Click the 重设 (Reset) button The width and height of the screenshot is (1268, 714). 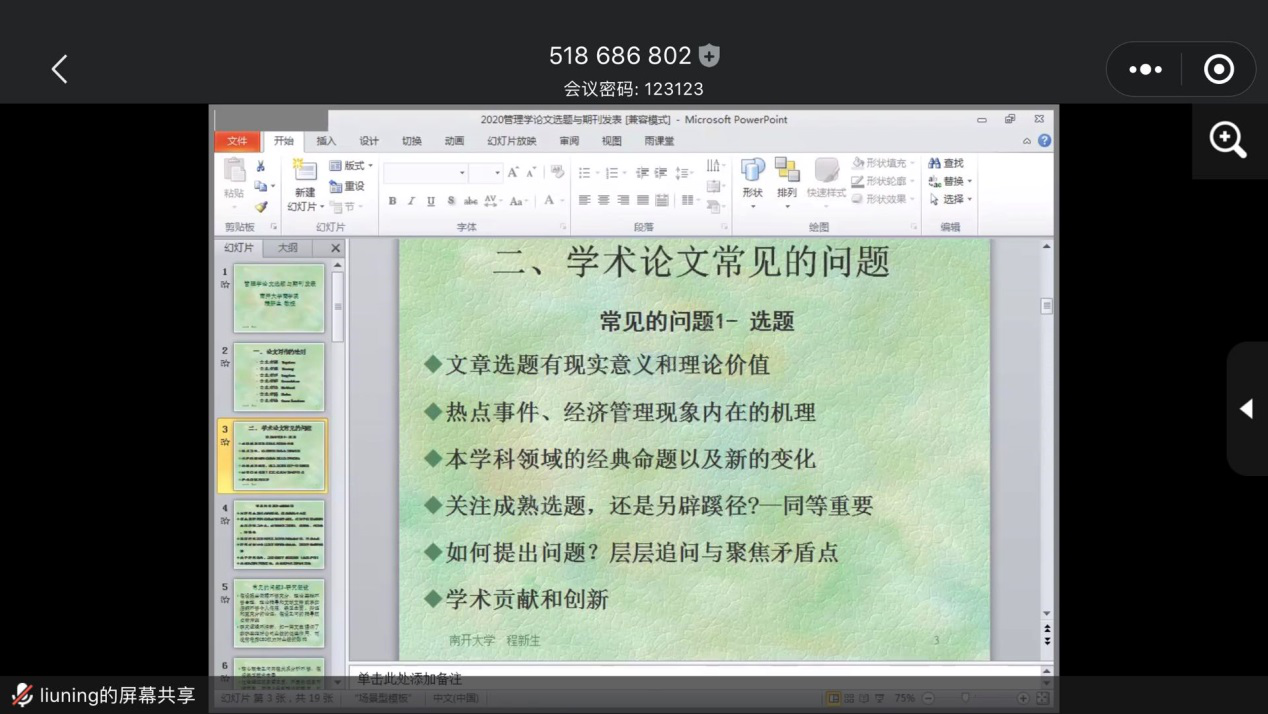(348, 186)
